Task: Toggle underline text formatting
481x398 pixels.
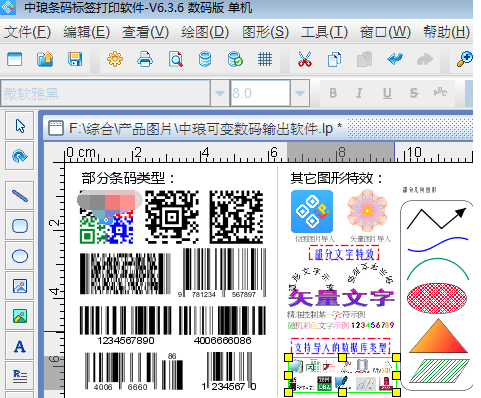Action: (387, 93)
